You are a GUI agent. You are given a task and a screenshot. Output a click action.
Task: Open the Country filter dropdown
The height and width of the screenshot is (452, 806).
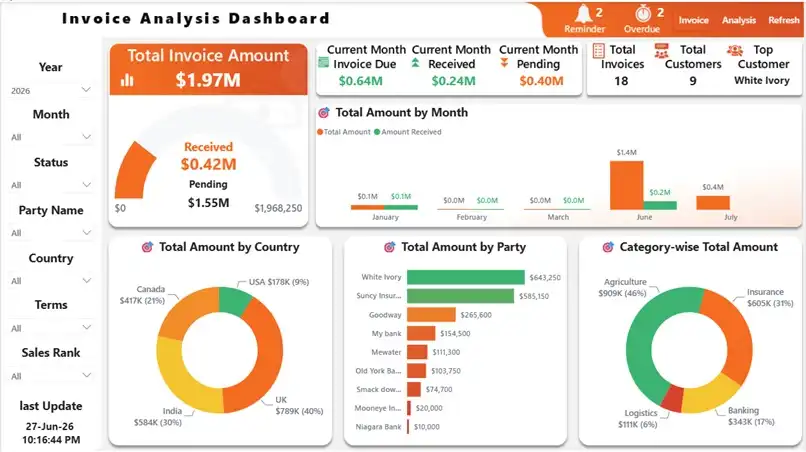[50, 281]
